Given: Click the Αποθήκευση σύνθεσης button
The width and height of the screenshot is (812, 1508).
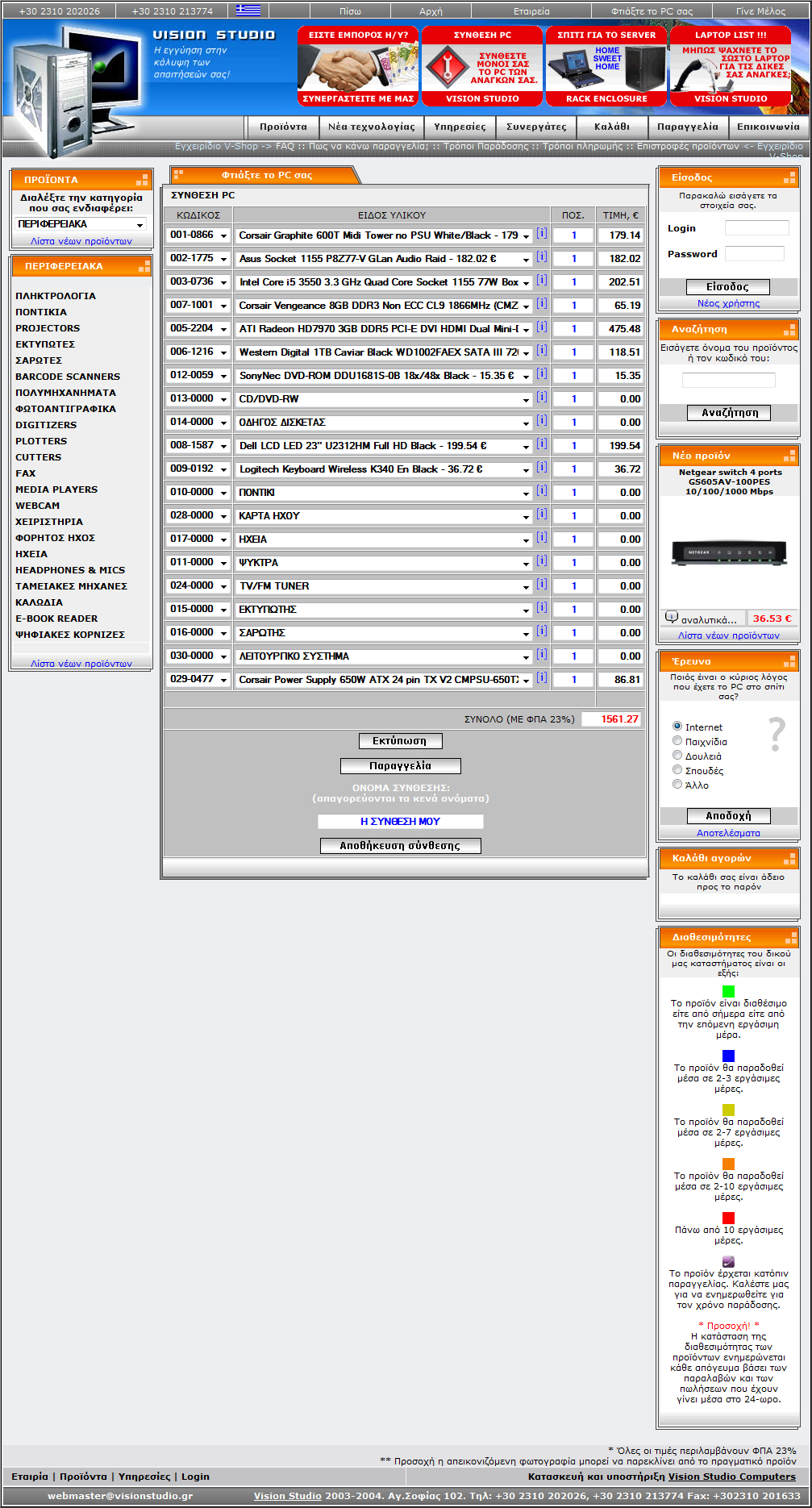Looking at the screenshot, I should click(x=400, y=845).
